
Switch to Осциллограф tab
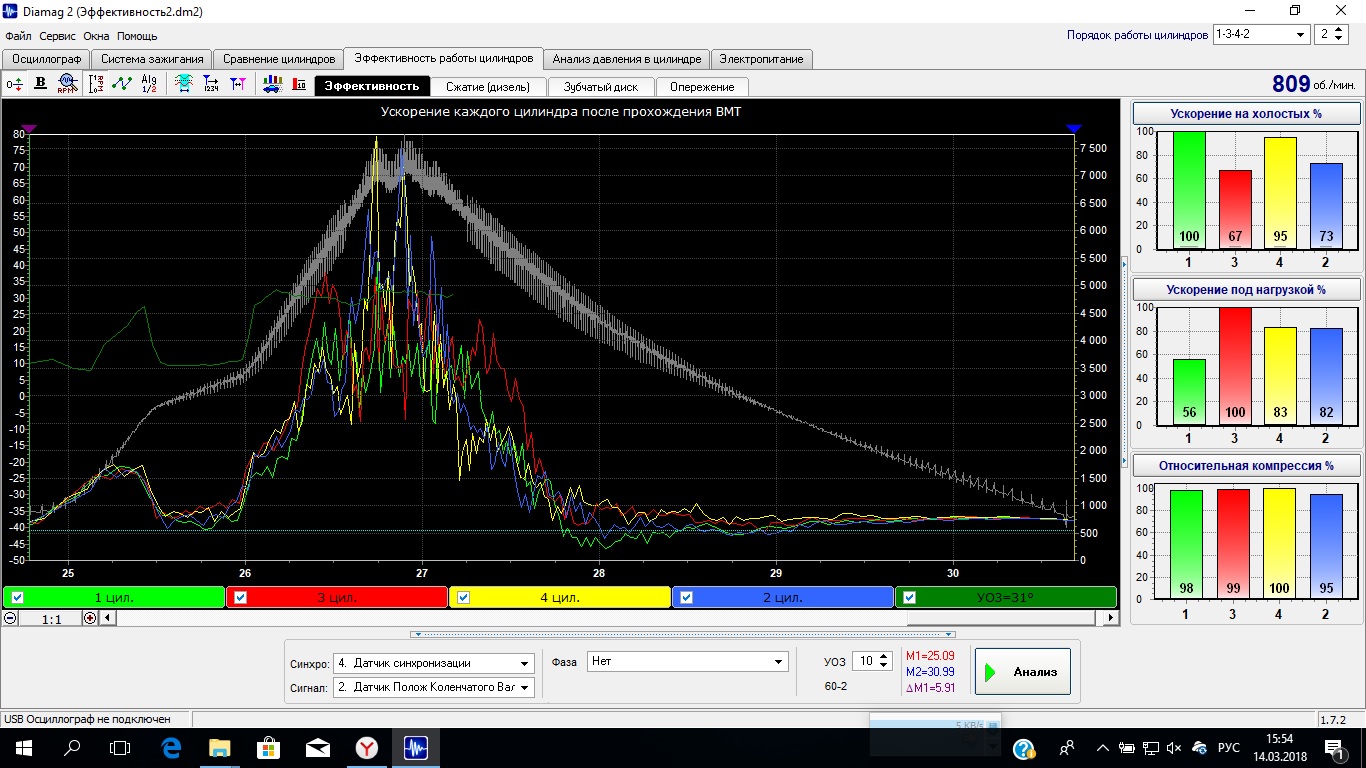(x=45, y=59)
